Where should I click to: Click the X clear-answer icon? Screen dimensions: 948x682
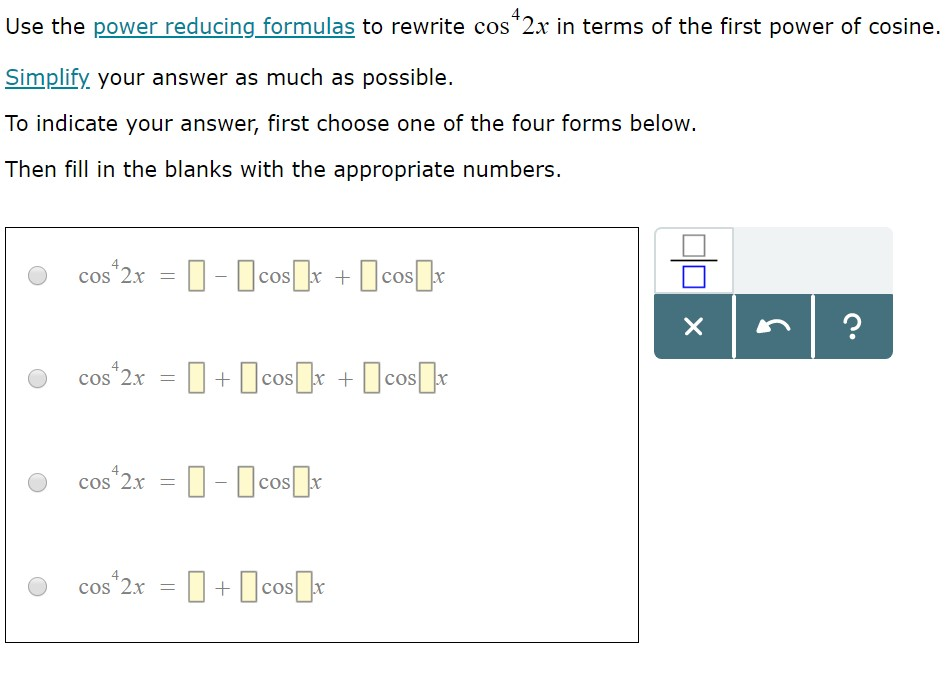coord(694,325)
